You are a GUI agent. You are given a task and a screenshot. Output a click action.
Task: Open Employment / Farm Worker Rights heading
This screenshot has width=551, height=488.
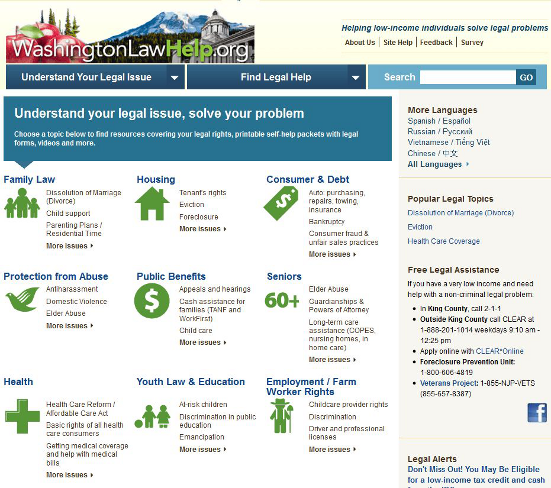pyautogui.click(x=311, y=387)
